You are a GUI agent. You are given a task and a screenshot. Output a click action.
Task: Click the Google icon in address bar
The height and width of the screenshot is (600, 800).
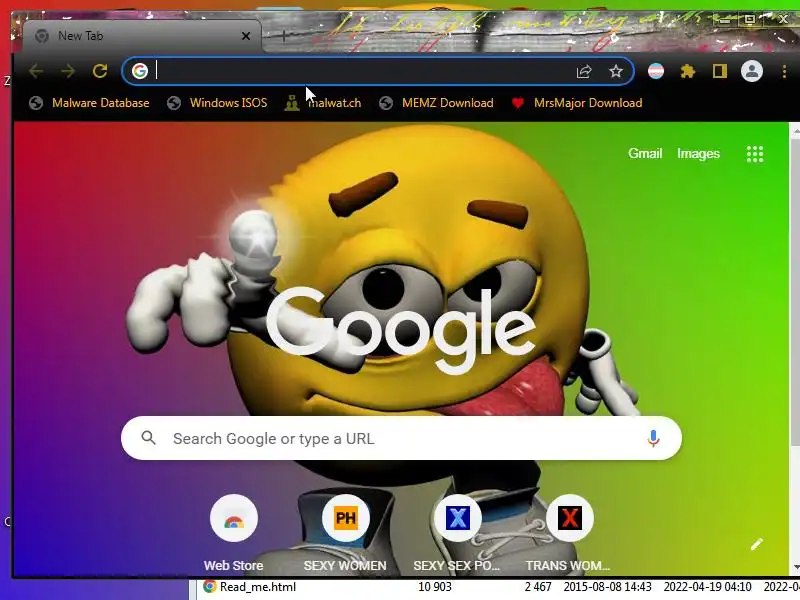(x=140, y=71)
